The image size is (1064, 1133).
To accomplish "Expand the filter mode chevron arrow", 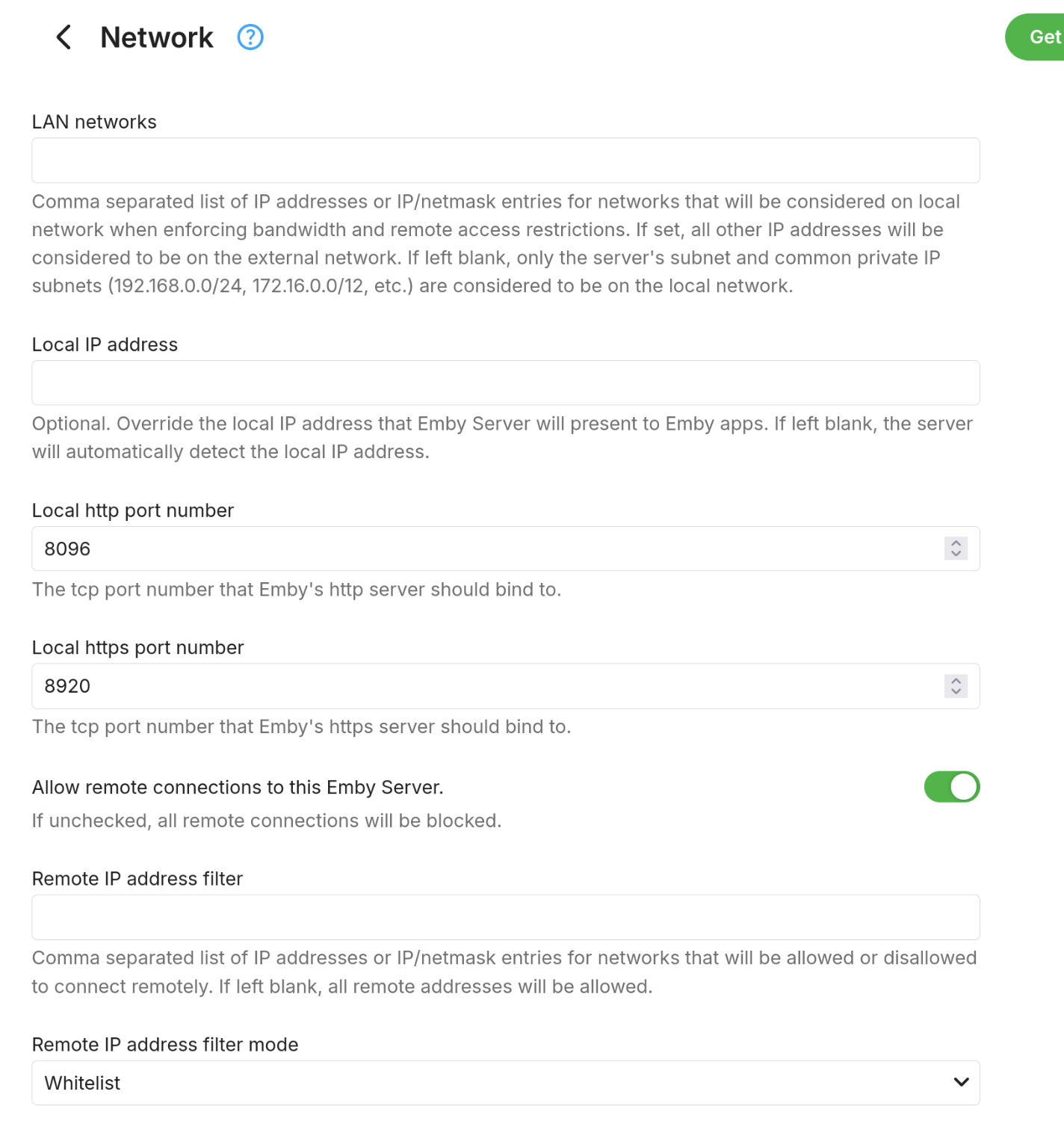I will [962, 1082].
